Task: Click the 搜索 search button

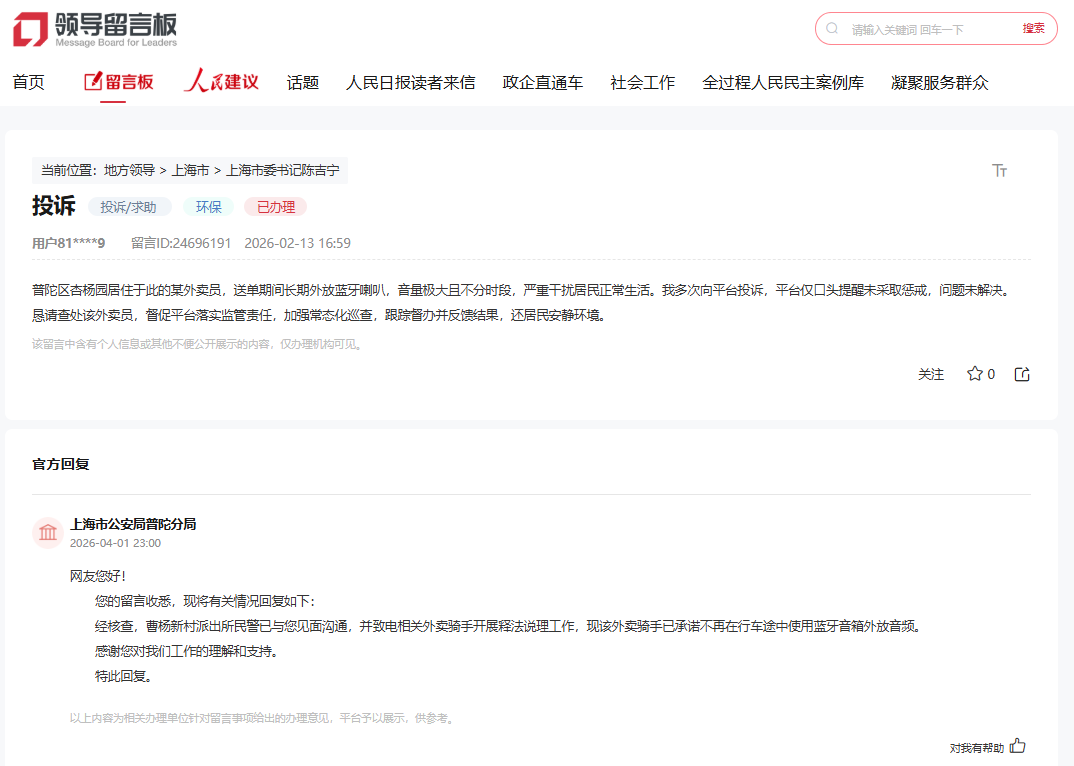Action: (x=1033, y=29)
